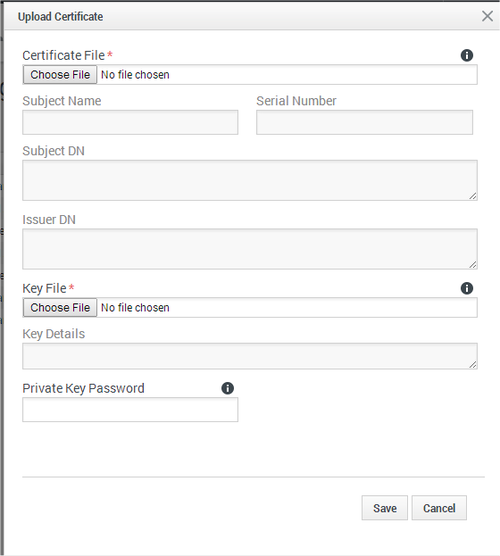Click inside the Key Details text area
The width and height of the screenshot is (500, 556).
(250, 356)
